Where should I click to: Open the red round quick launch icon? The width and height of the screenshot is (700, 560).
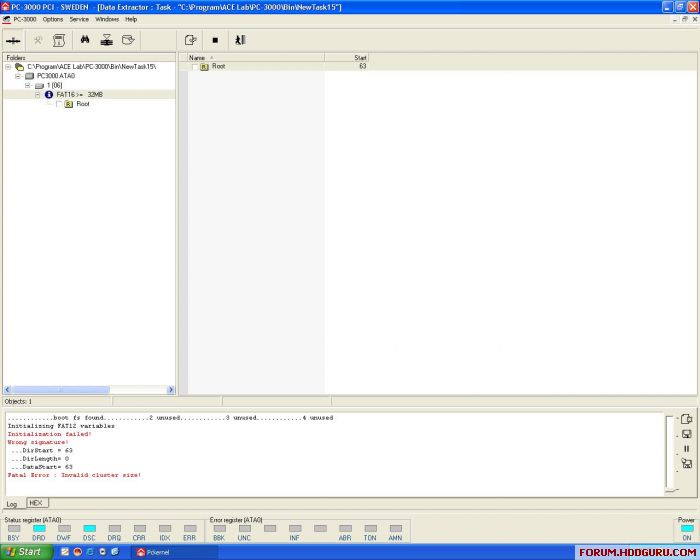point(78,552)
